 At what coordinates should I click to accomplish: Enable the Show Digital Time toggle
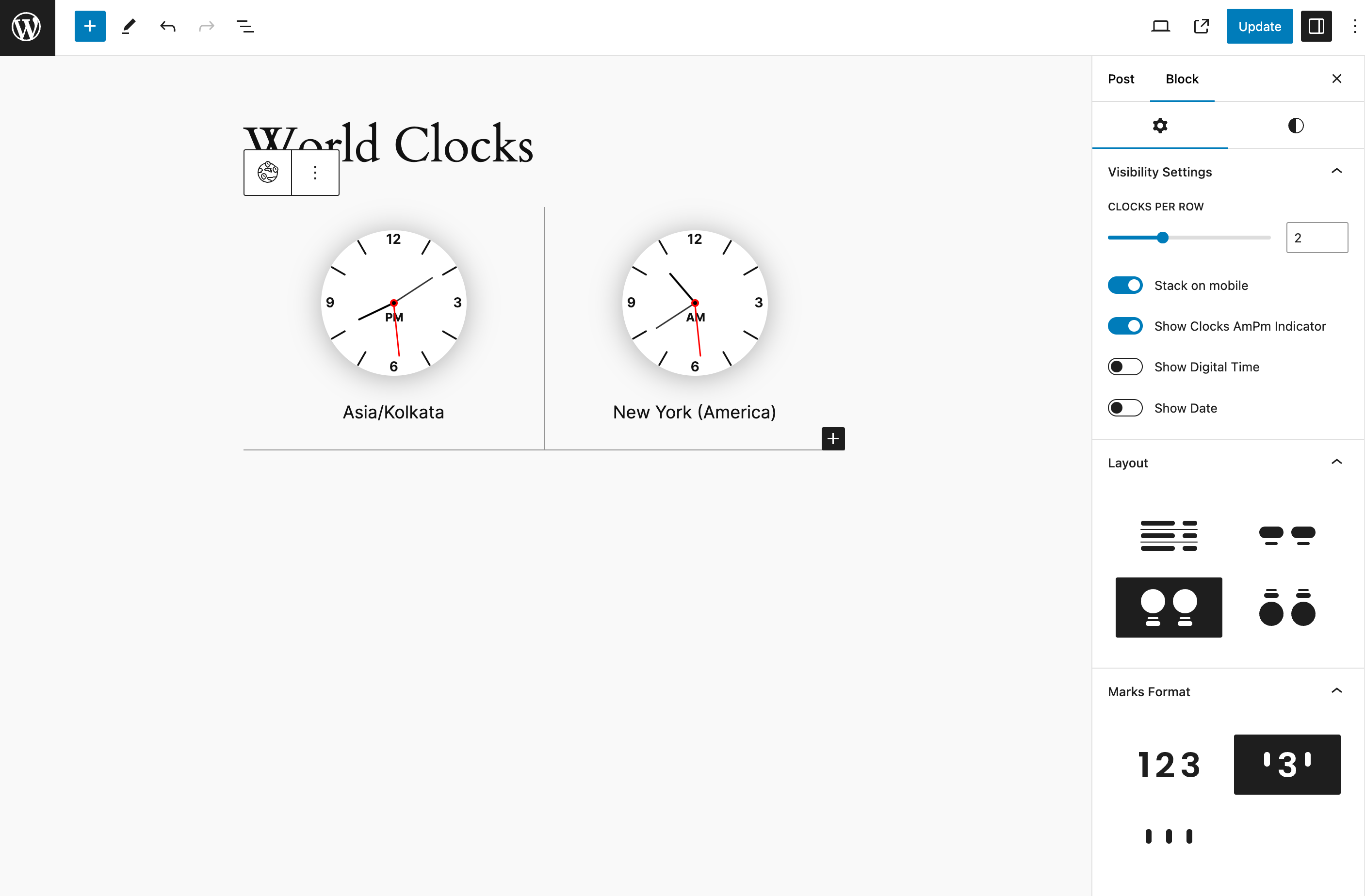[1124, 367]
